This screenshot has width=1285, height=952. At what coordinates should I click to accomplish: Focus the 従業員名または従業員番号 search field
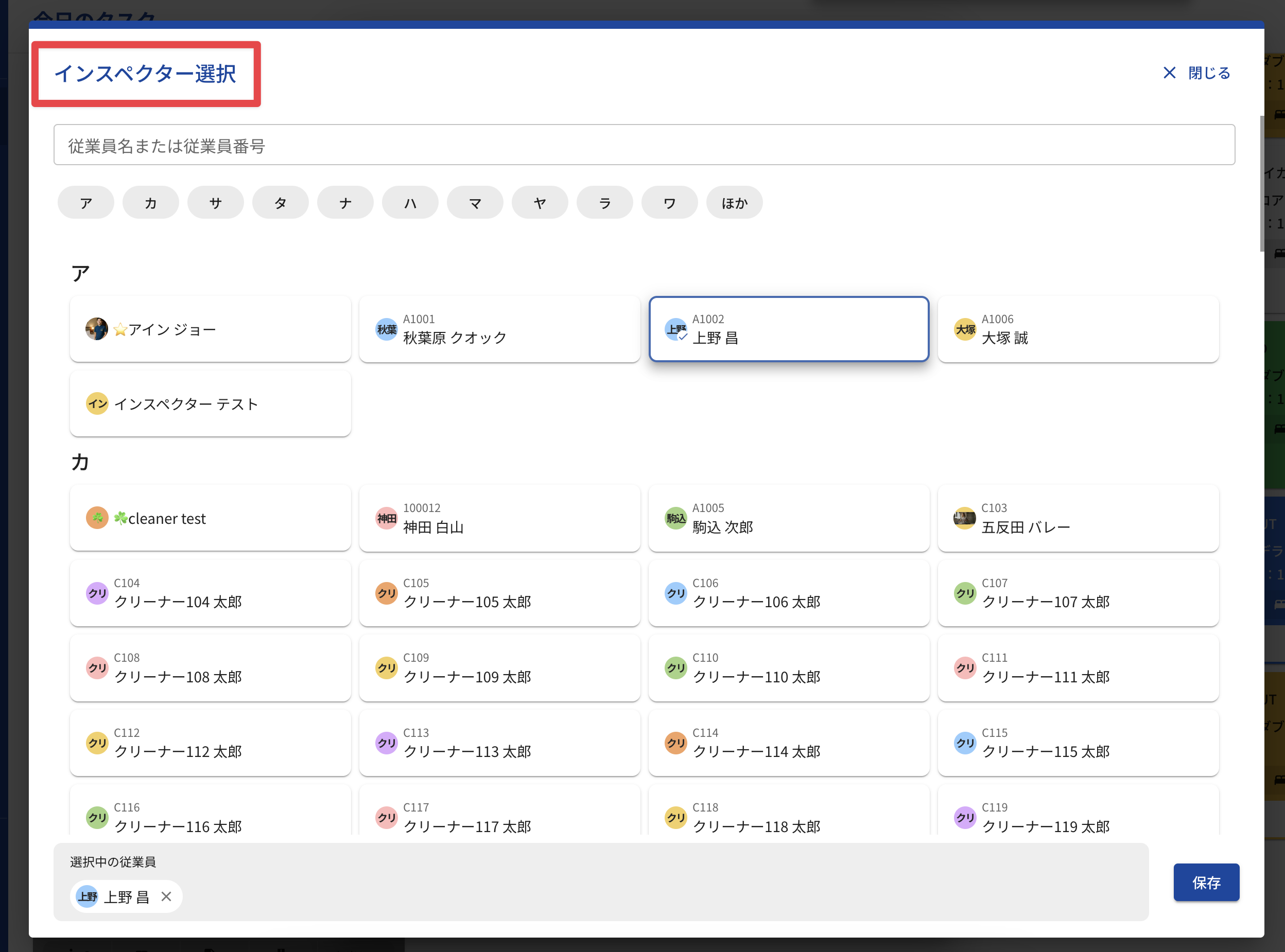[644, 145]
